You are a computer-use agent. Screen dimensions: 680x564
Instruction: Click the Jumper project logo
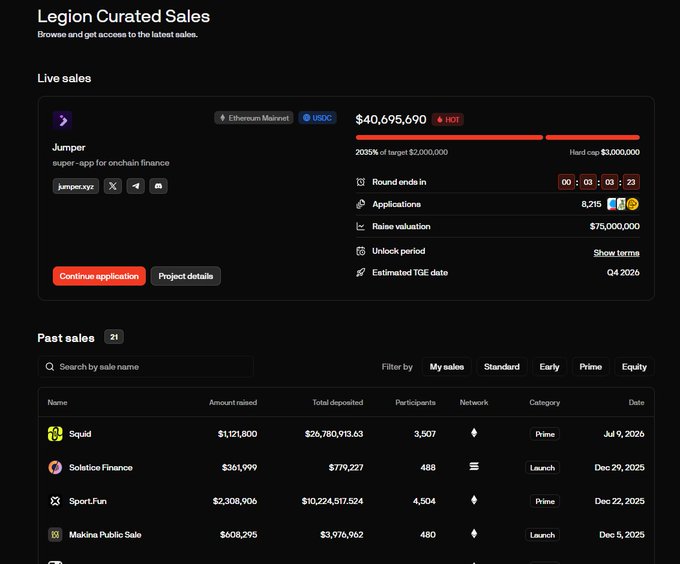[62, 120]
